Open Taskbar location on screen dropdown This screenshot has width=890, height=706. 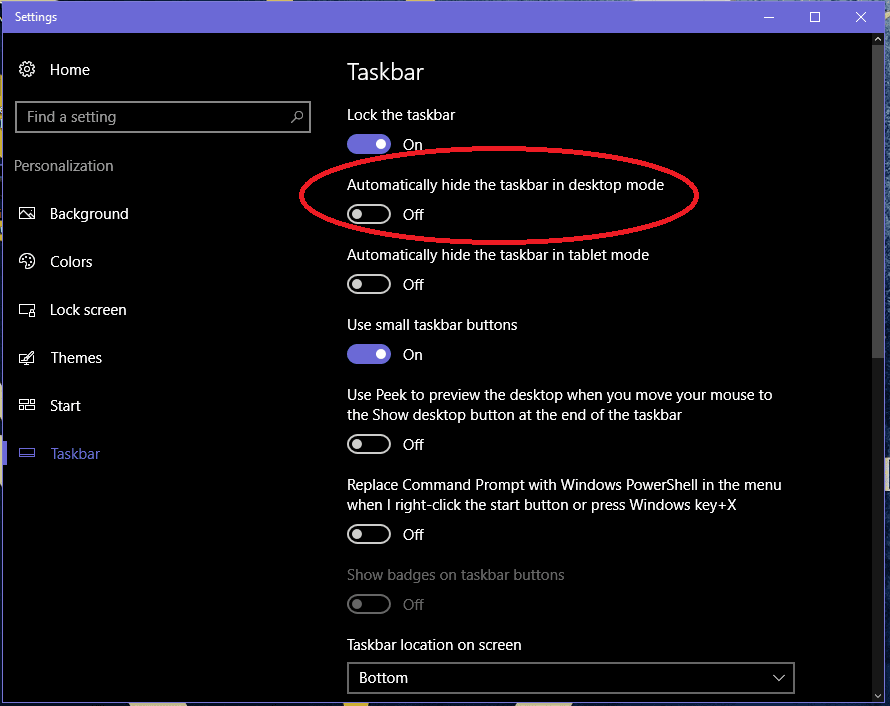(570, 677)
